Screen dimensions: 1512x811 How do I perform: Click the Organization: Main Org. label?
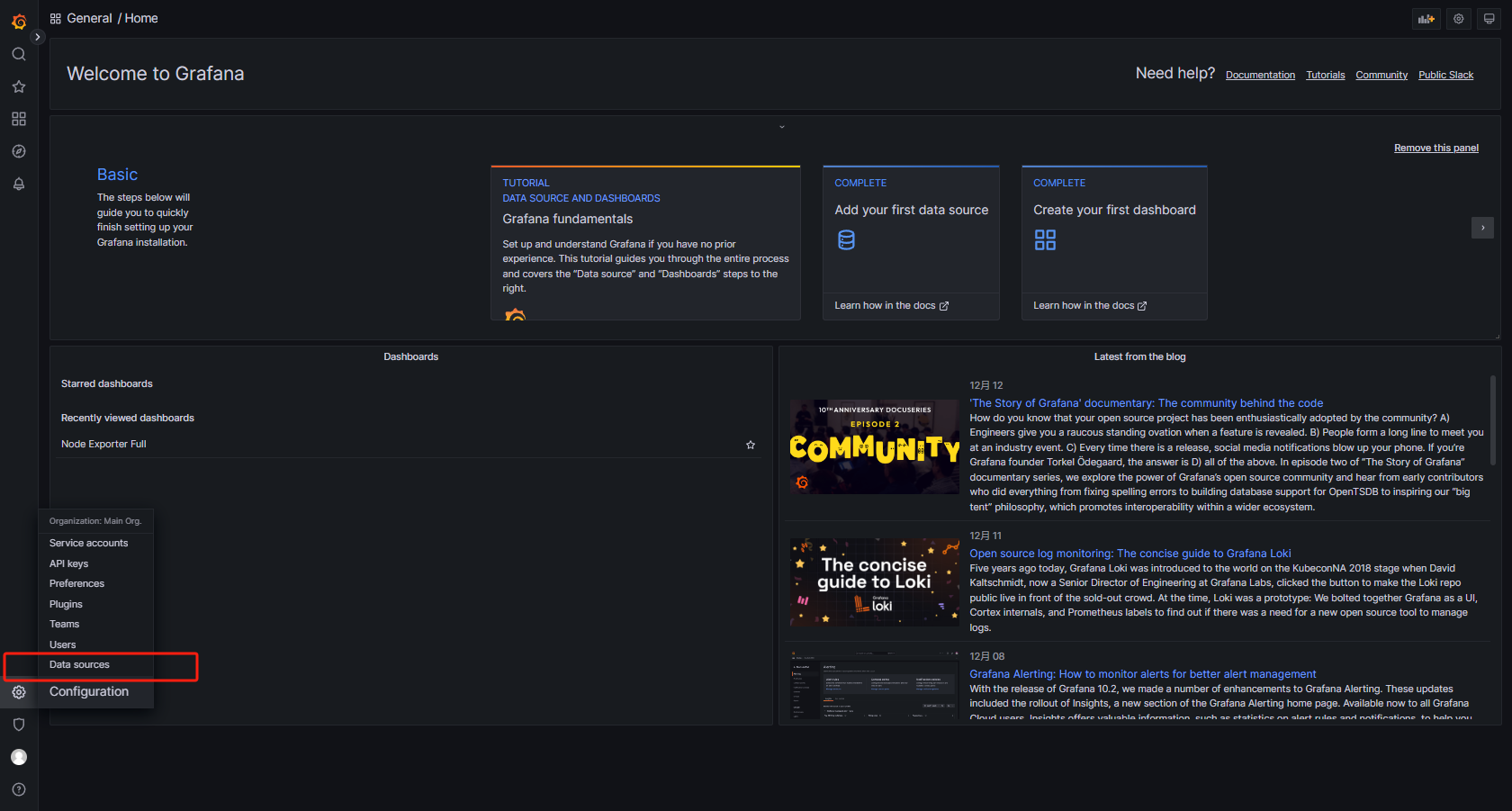click(95, 521)
